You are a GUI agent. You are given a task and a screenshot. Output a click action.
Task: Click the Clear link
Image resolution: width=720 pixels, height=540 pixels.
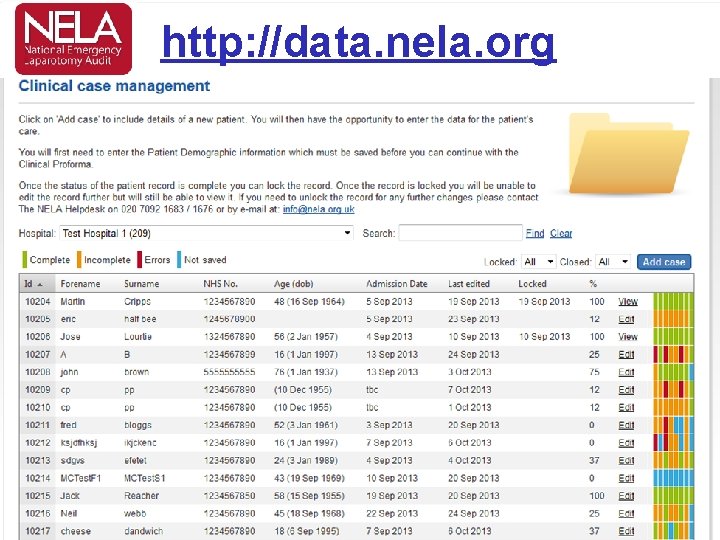pos(561,233)
